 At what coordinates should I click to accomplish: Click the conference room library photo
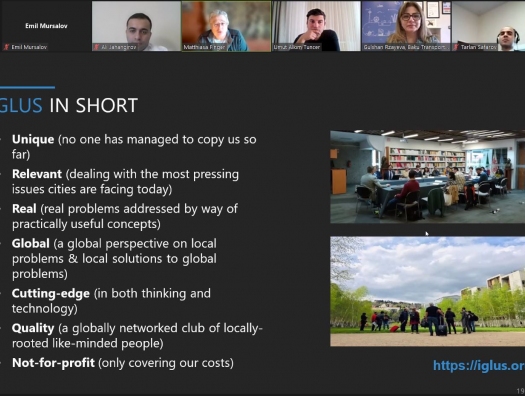pyautogui.click(x=428, y=177)
